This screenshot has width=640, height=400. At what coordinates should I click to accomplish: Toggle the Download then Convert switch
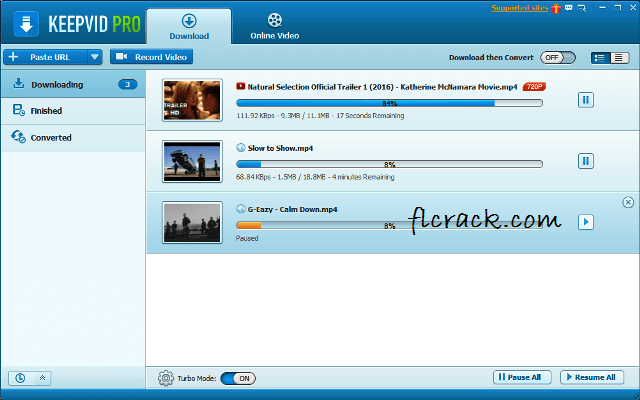pyautogui.click(x=558, y=58)
